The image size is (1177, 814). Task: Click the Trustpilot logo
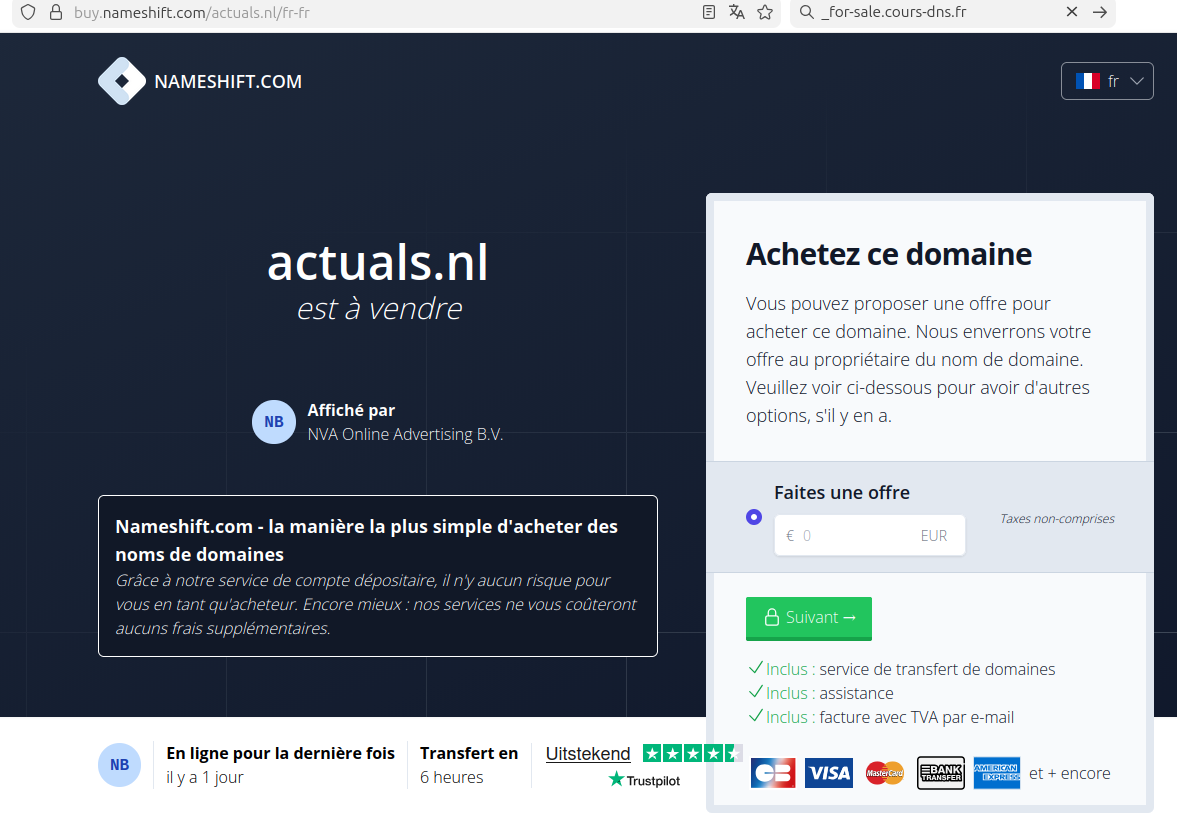[644, 780]
